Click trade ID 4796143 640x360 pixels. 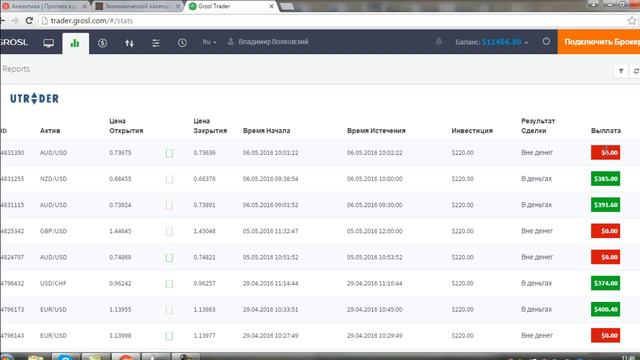(x=12, y=336)
